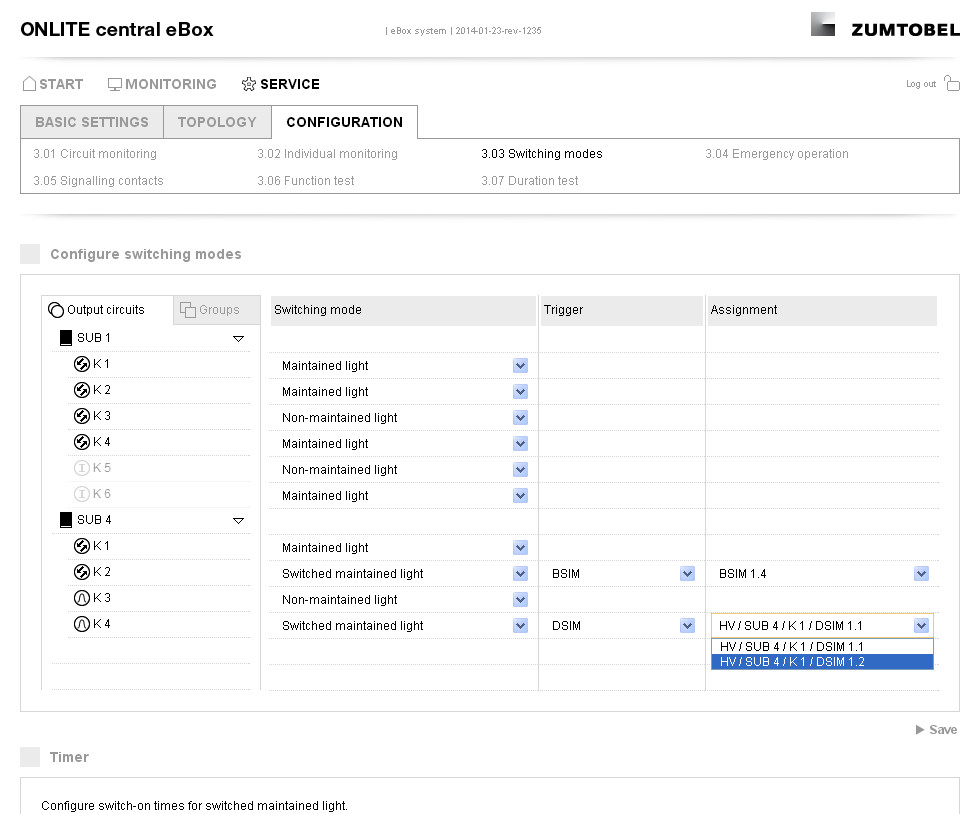Click the SUB 1 black square icon

coord(66,338)
